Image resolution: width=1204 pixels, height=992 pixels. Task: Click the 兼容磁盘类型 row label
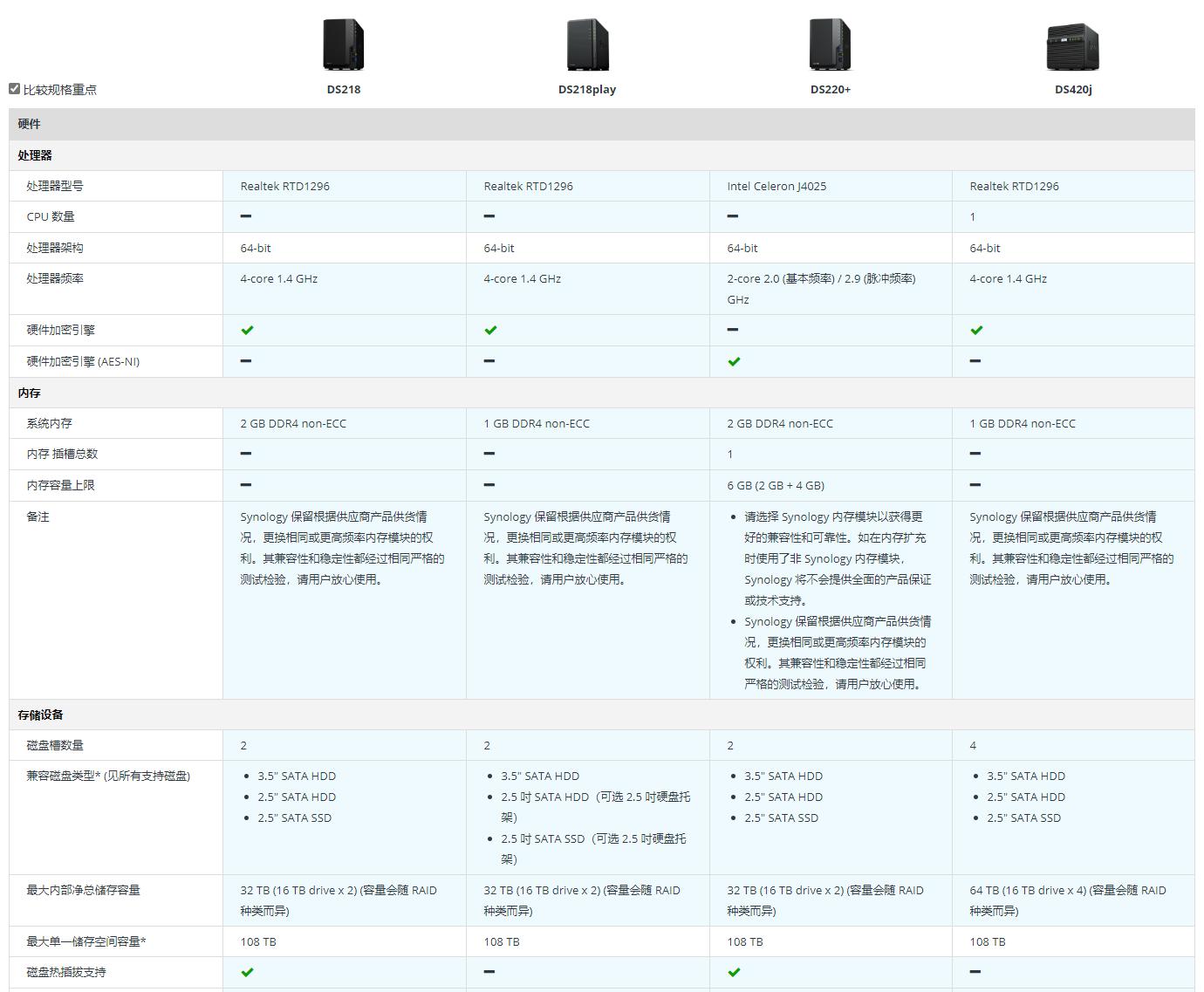click(x=108, y=776)
